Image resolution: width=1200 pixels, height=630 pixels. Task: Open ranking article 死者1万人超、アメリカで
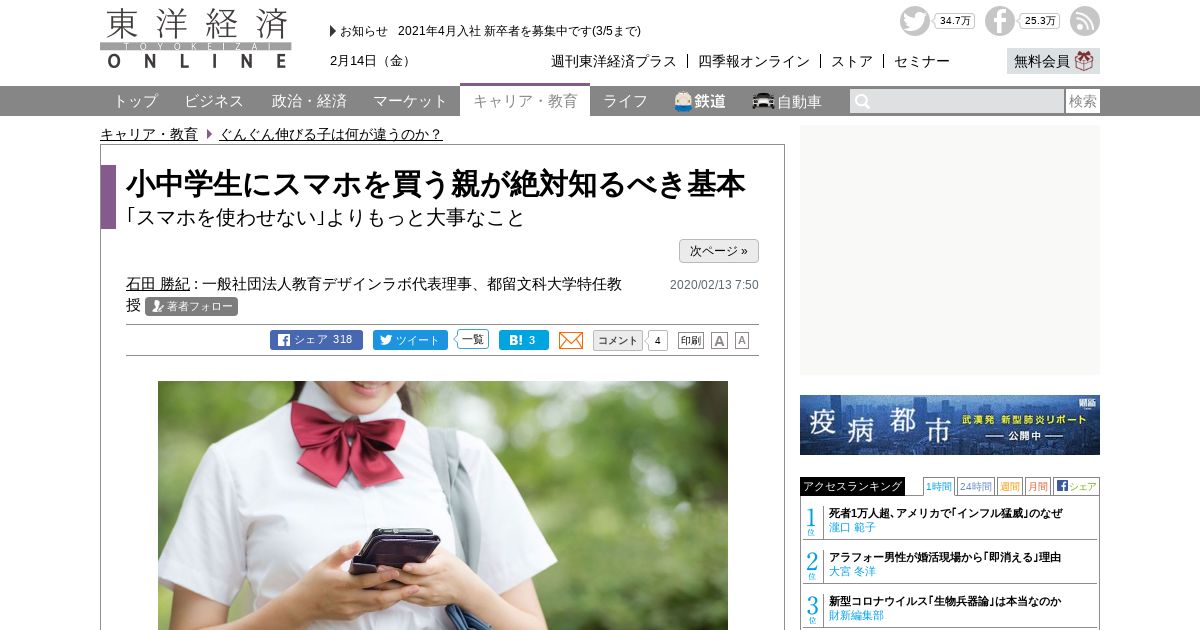click(945, 513)
